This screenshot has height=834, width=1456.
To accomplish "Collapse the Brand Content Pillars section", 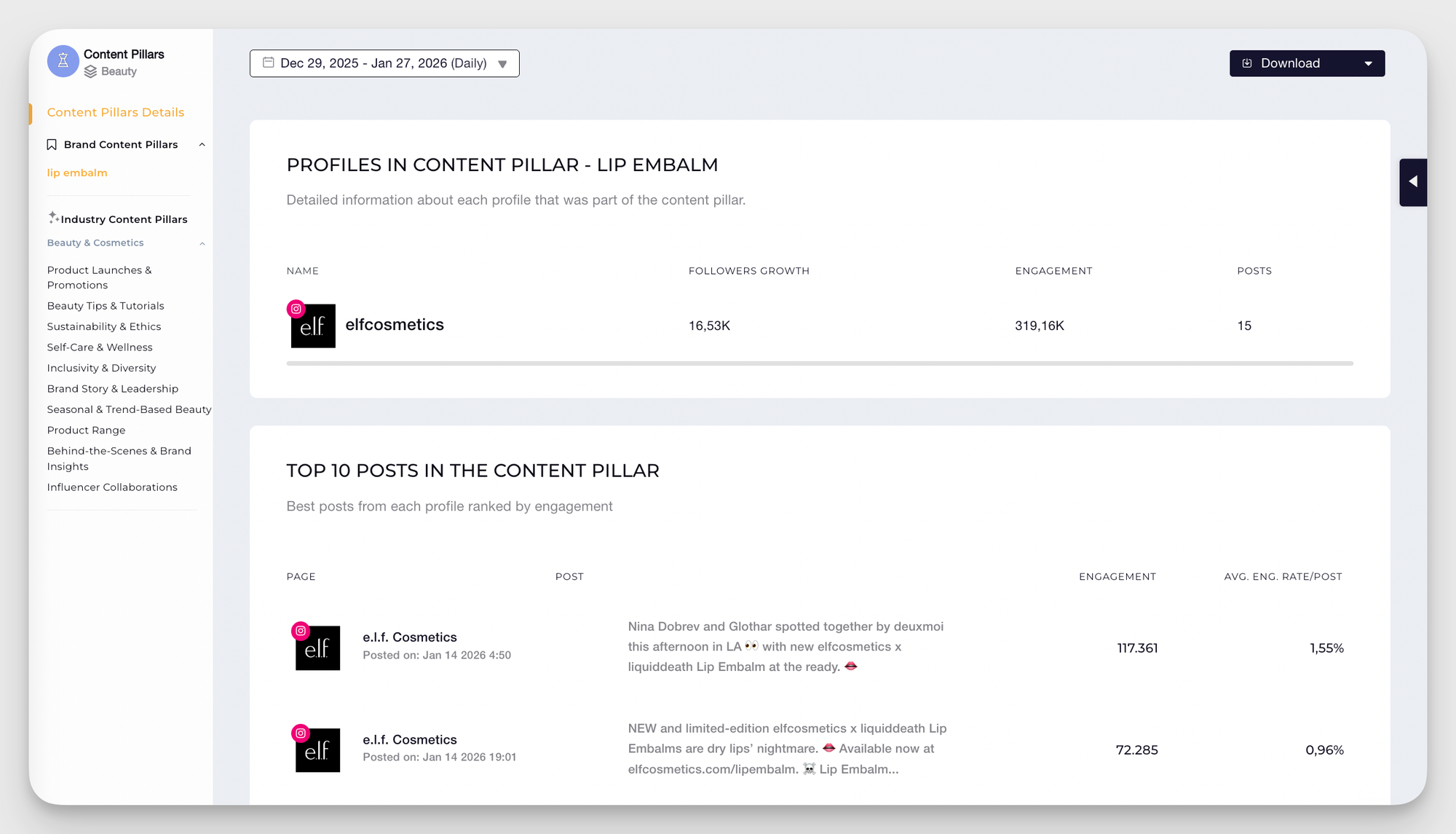I will 202,144.
